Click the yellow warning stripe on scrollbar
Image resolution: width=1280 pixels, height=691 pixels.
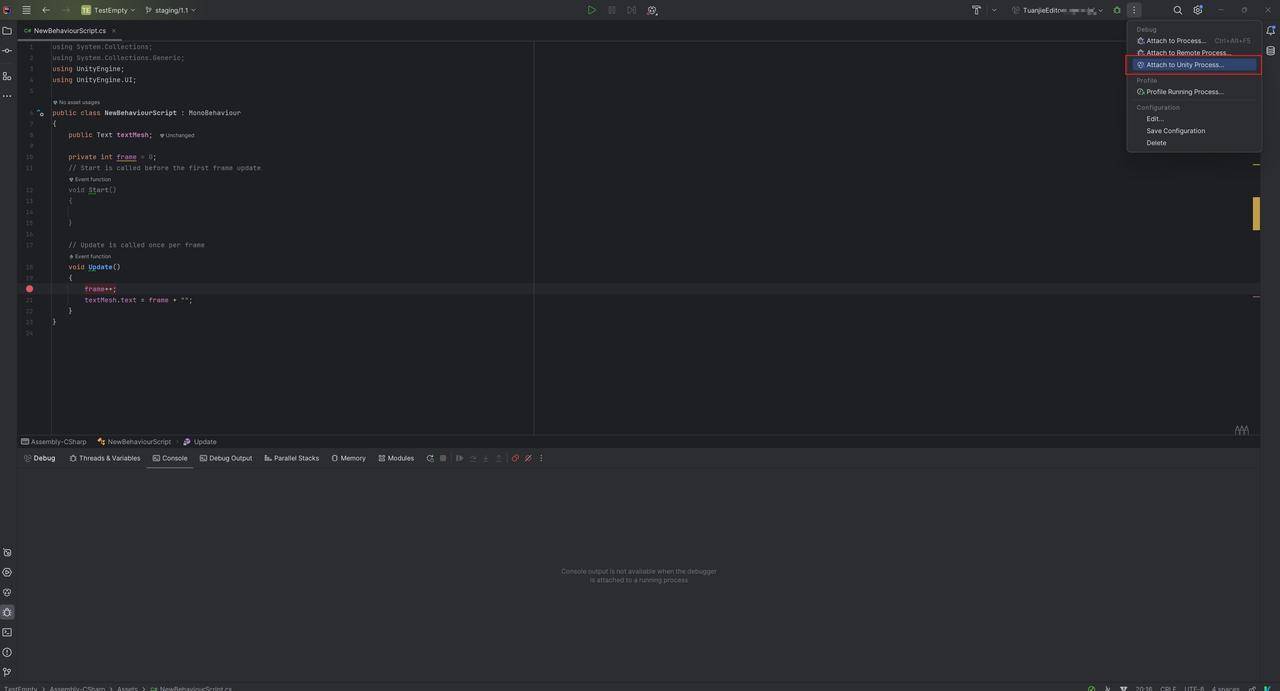[1256, 213]
